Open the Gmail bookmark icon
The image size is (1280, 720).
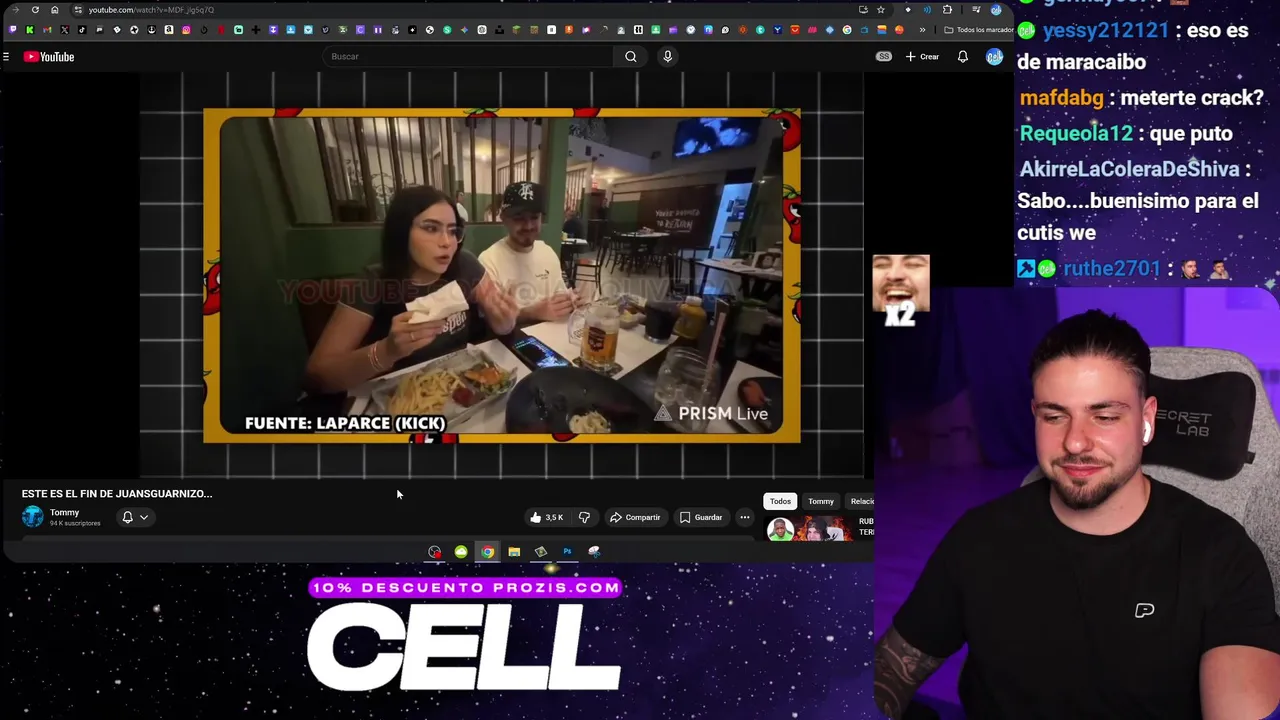tap(47, 29)
